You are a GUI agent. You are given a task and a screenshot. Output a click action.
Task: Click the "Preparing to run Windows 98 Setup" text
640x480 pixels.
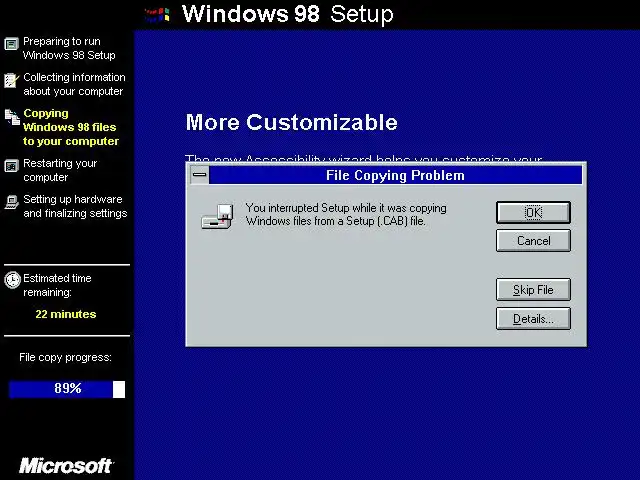pyautogui.click(x=69, y=48)
